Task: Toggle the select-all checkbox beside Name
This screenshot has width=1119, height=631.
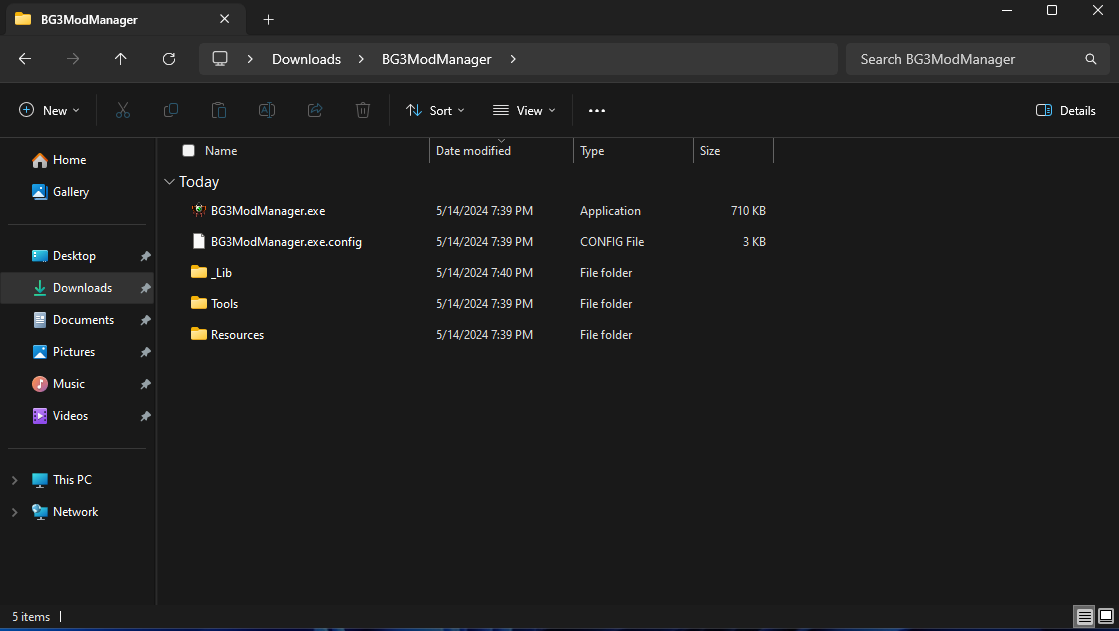Action: (188, 151)
